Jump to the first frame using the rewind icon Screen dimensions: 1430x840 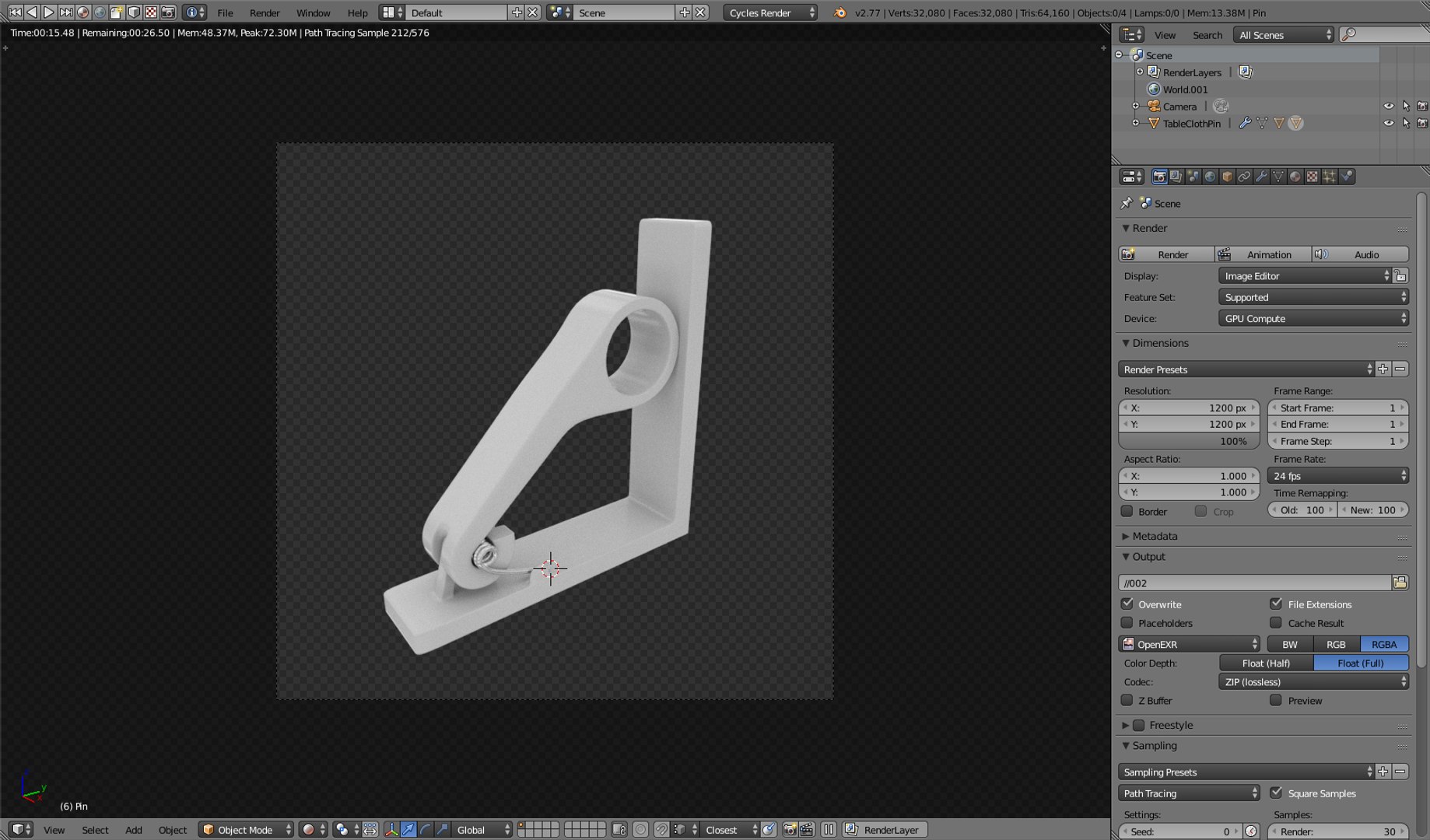pyautogui.click(x=15, y=12)
